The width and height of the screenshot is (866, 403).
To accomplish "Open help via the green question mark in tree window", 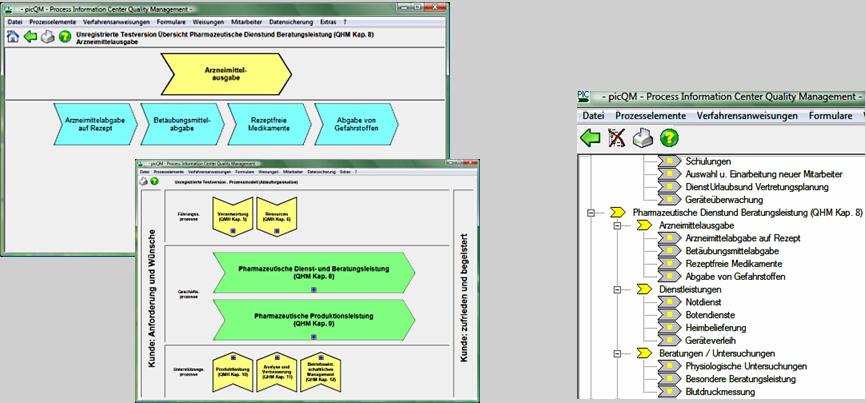I will point(669,138).
